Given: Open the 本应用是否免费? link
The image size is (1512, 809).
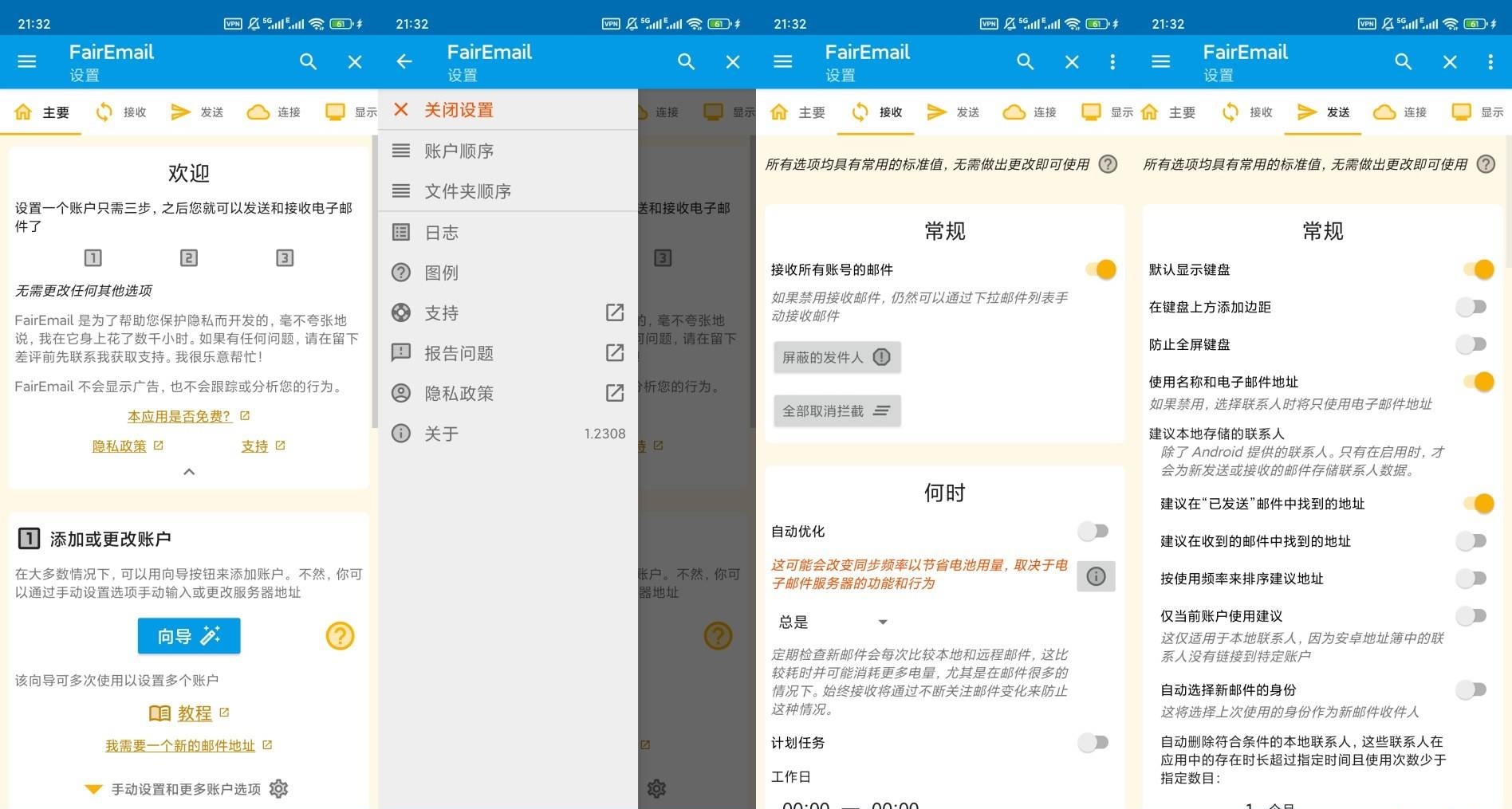Looking at the screenshot, I should tap(179, 416).
